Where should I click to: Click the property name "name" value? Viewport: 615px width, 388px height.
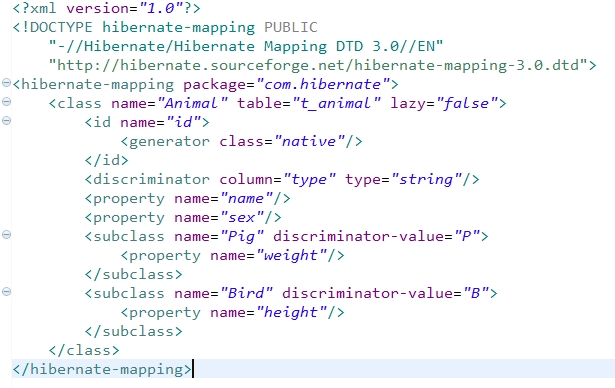coord(246,199)
